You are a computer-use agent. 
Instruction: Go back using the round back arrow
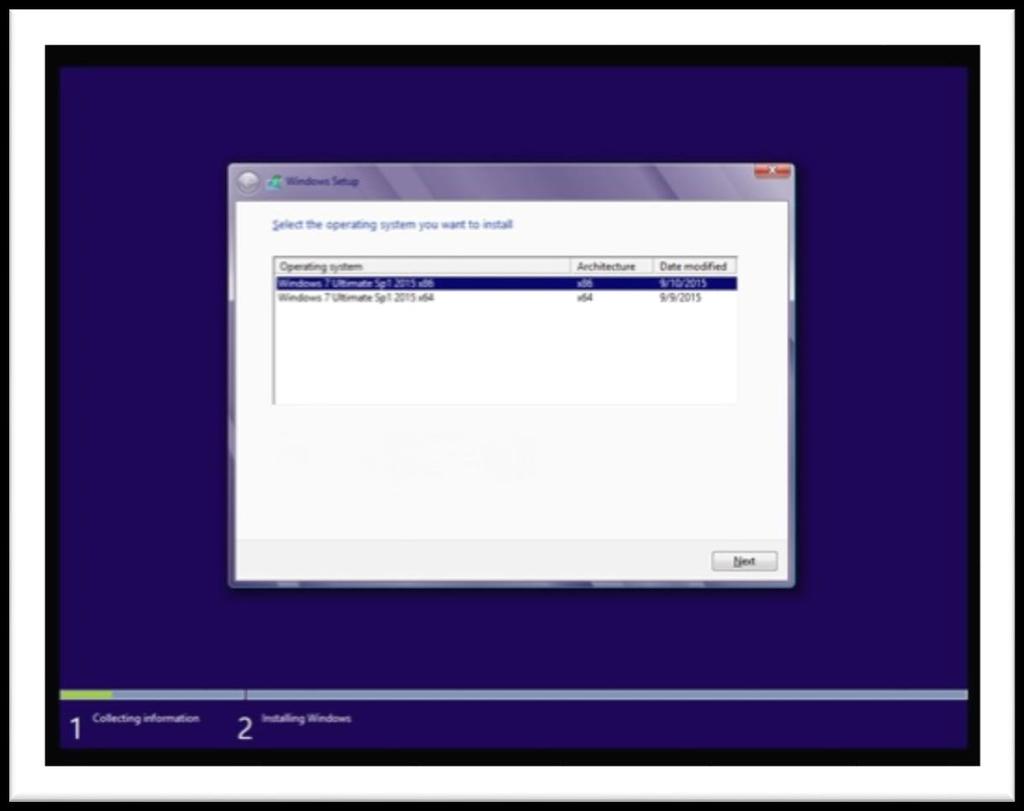pyautogui.click(x=248, y=182)
